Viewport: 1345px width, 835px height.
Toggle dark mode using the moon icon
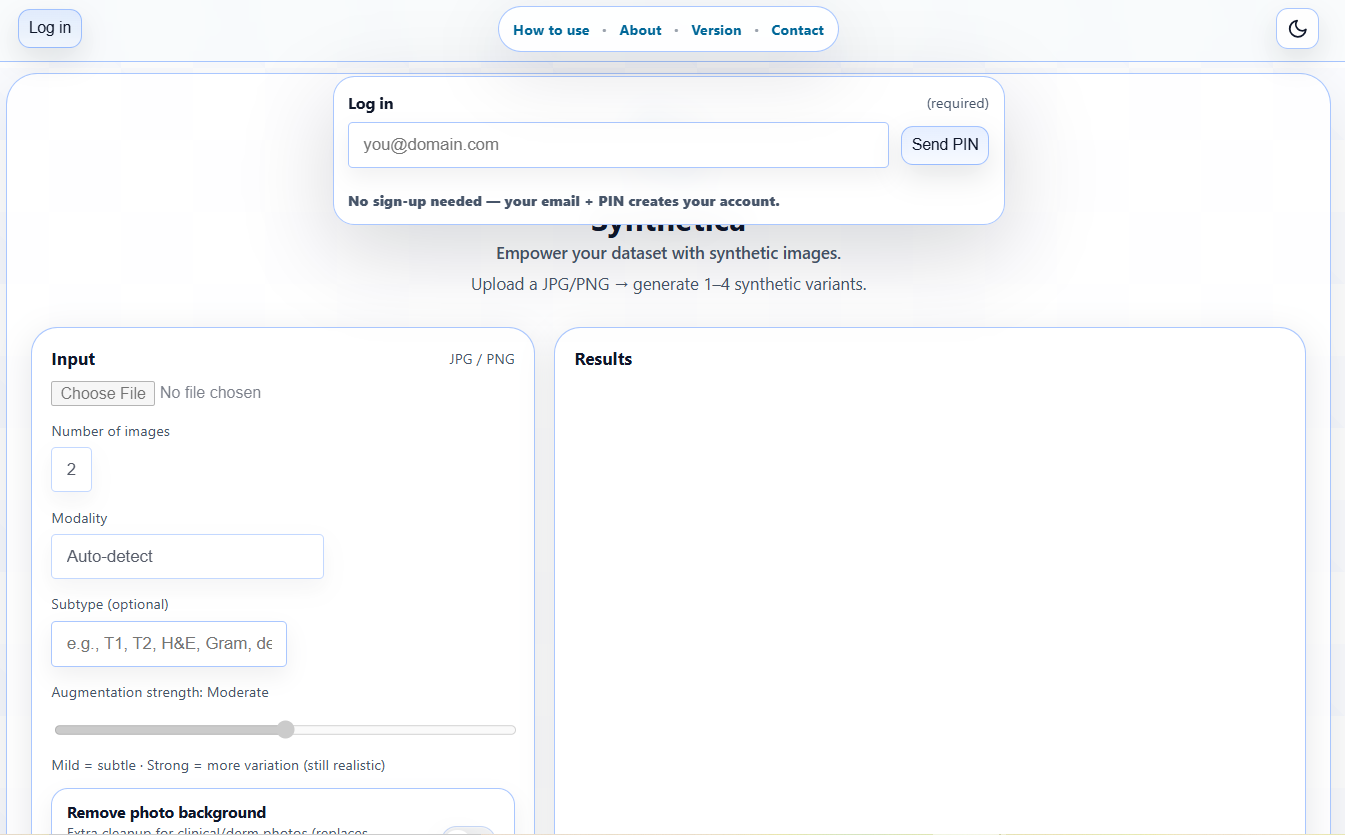tap(1297, 28)
